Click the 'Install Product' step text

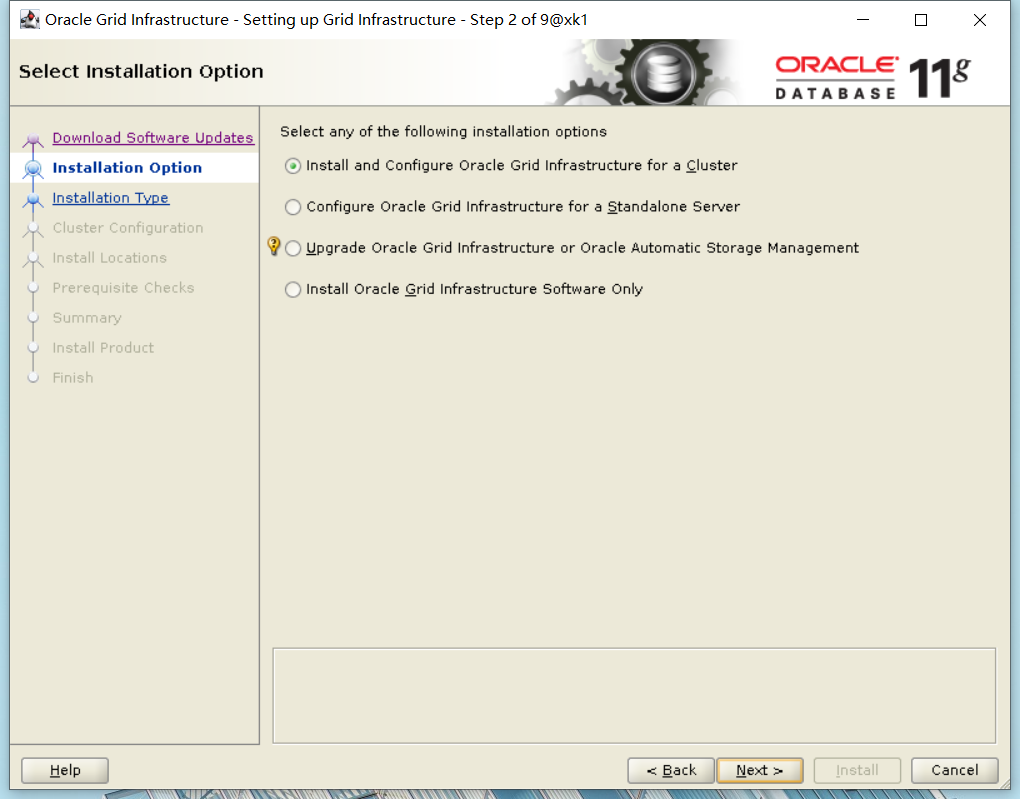pyautogui.click(x=103, y=347)
